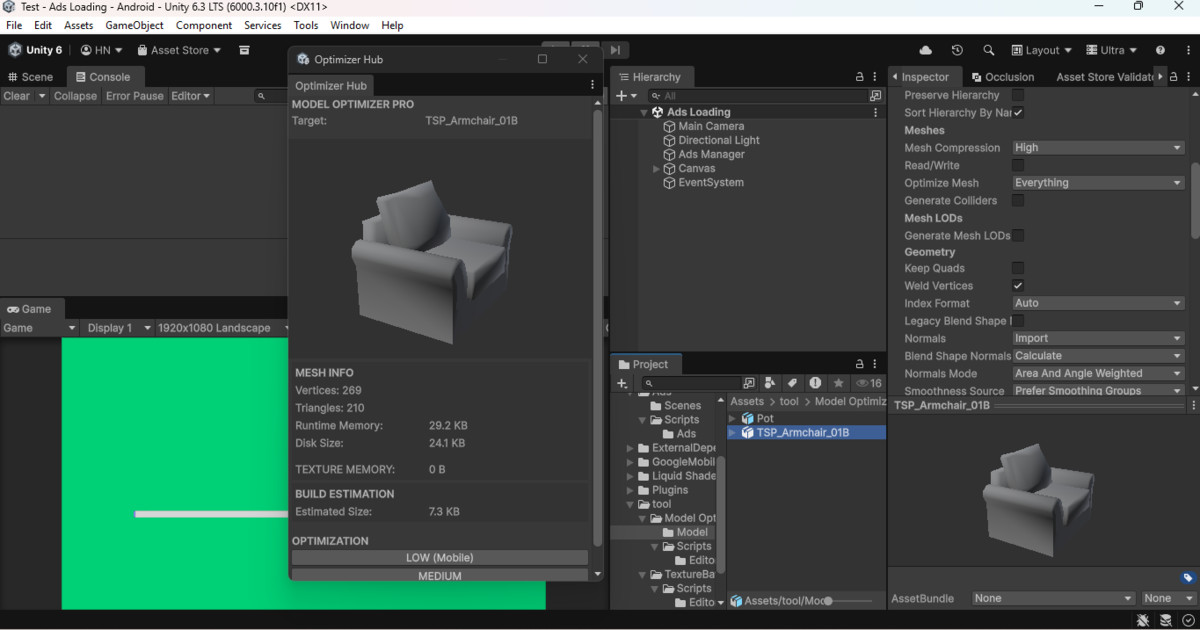
Task: Click the Unity 6 logo in the toolbar
Action: point(15,50)
